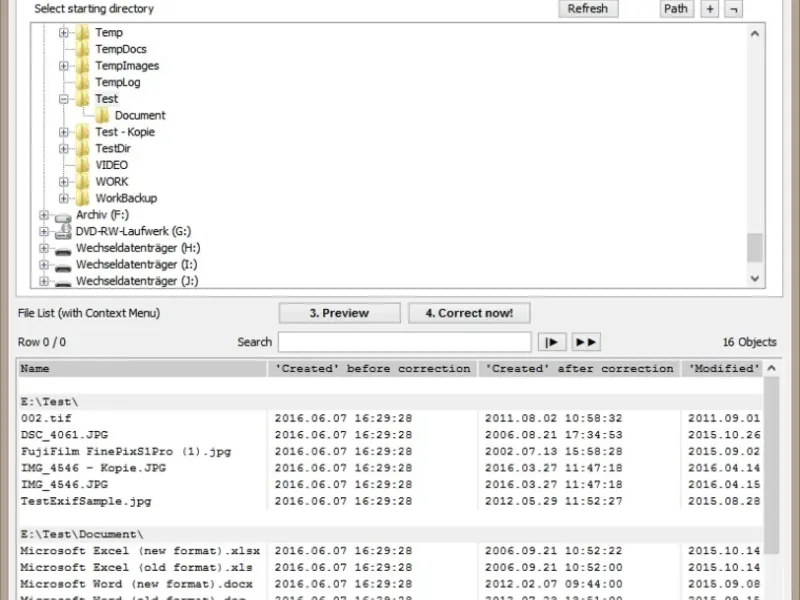Screen dimensions: 800x600
Task: Select the VIDEO tree item label
Action: tap(112, 165)
